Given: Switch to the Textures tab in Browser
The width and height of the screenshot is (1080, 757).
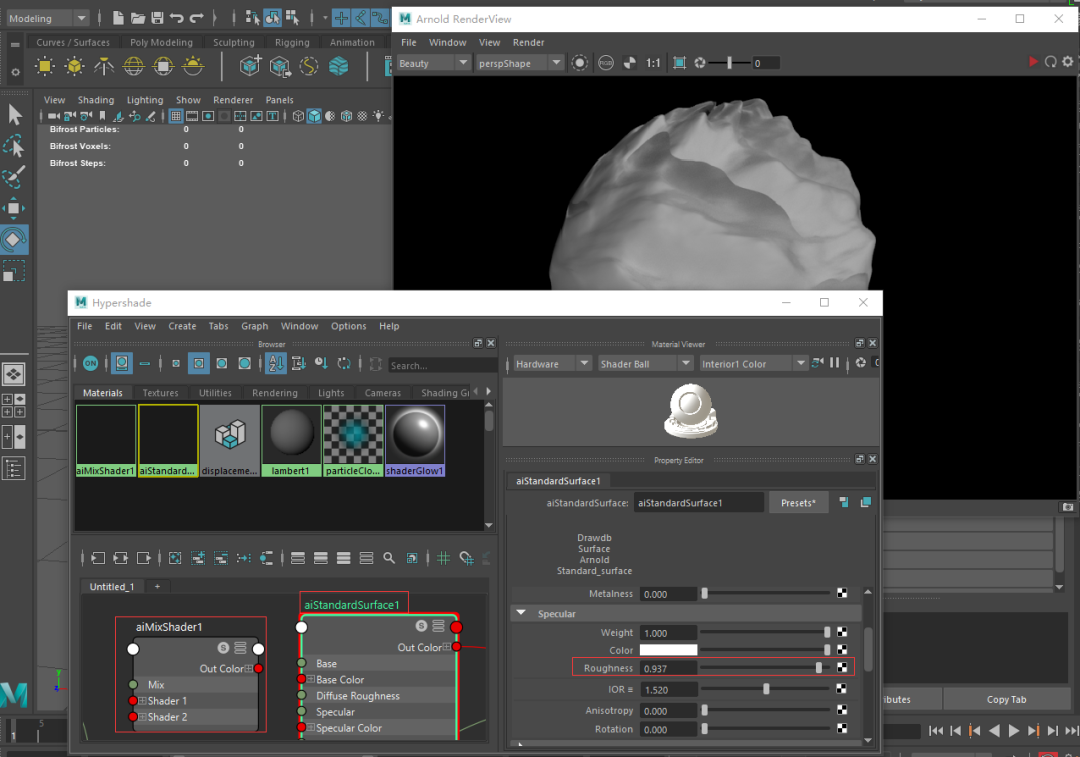Looking at the screenshot, I should pos(160,393).
